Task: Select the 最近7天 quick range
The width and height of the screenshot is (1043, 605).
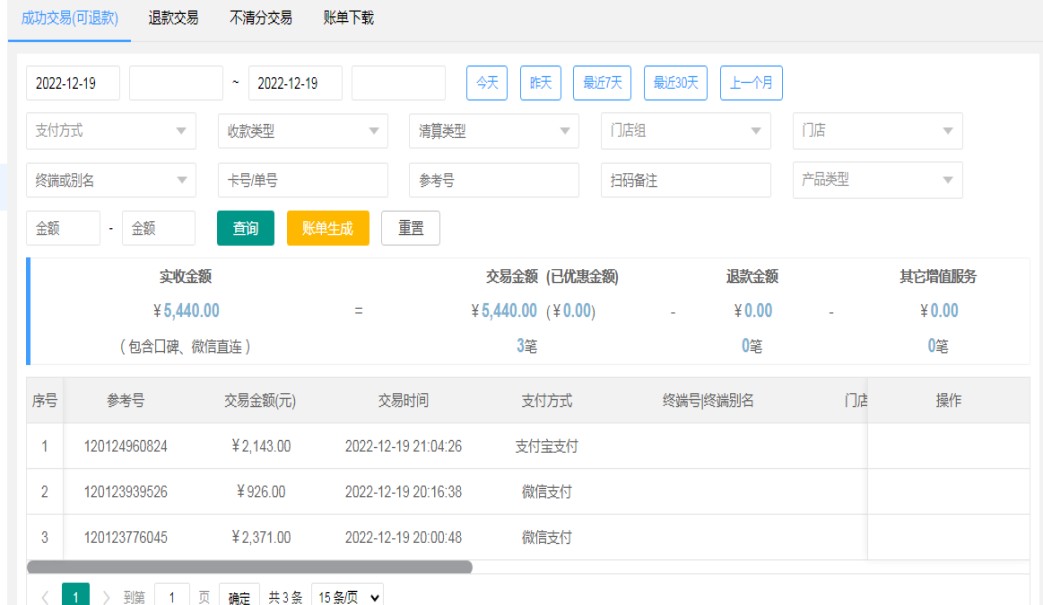Action: [603, 83]
